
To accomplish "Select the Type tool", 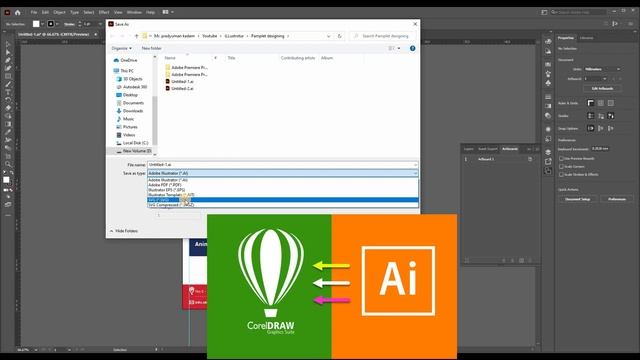I will tap(8, 92).
